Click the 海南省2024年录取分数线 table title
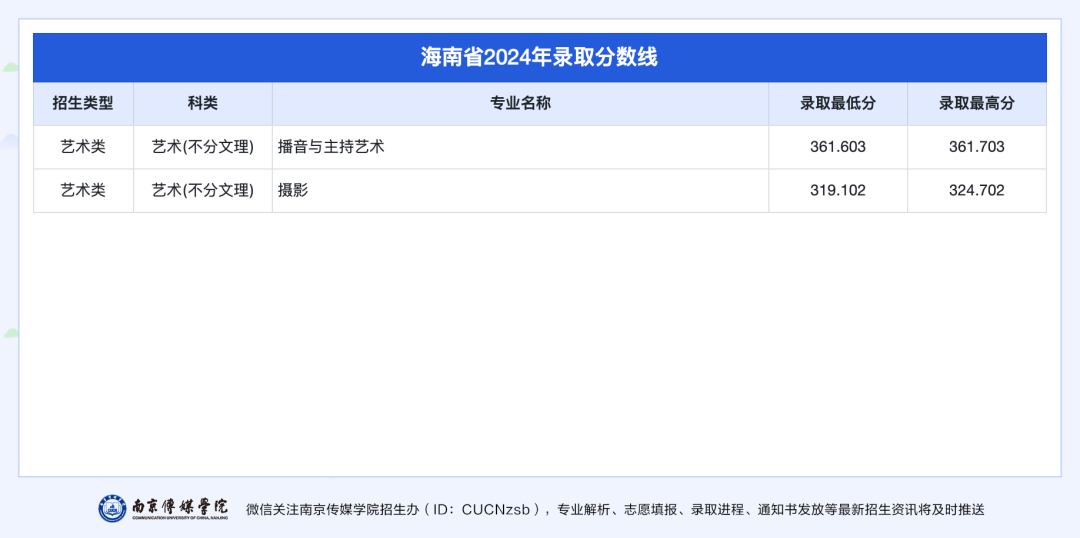Image resolution: width=1080 pixels, height=538 pixels. tap(539, 57)
